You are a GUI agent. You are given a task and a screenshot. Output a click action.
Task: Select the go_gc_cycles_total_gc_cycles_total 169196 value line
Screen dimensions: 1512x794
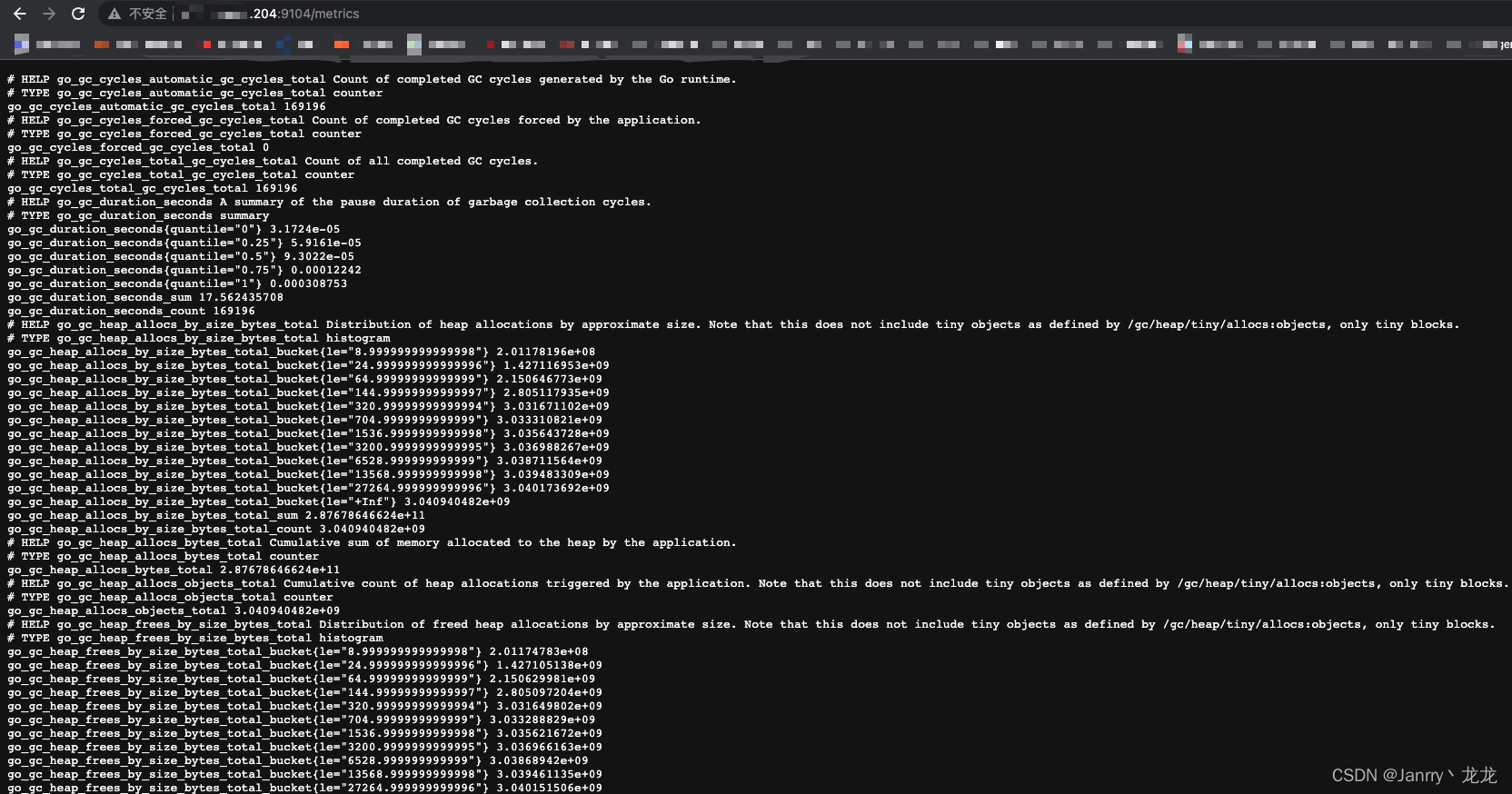(x=153, y=189)
